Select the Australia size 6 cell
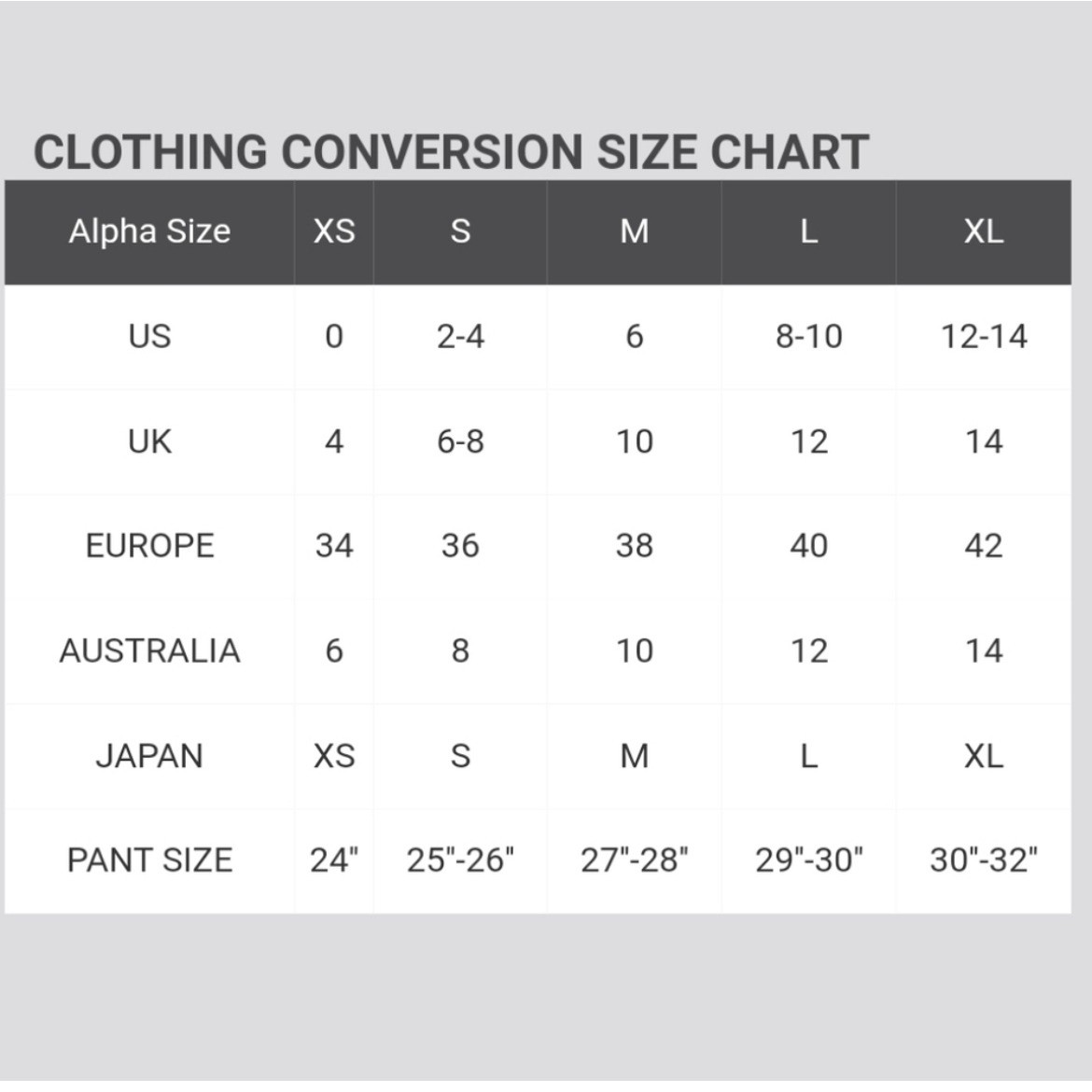Image resolution: width=1092 pixels, height=1092 pixels. [334, 651]
